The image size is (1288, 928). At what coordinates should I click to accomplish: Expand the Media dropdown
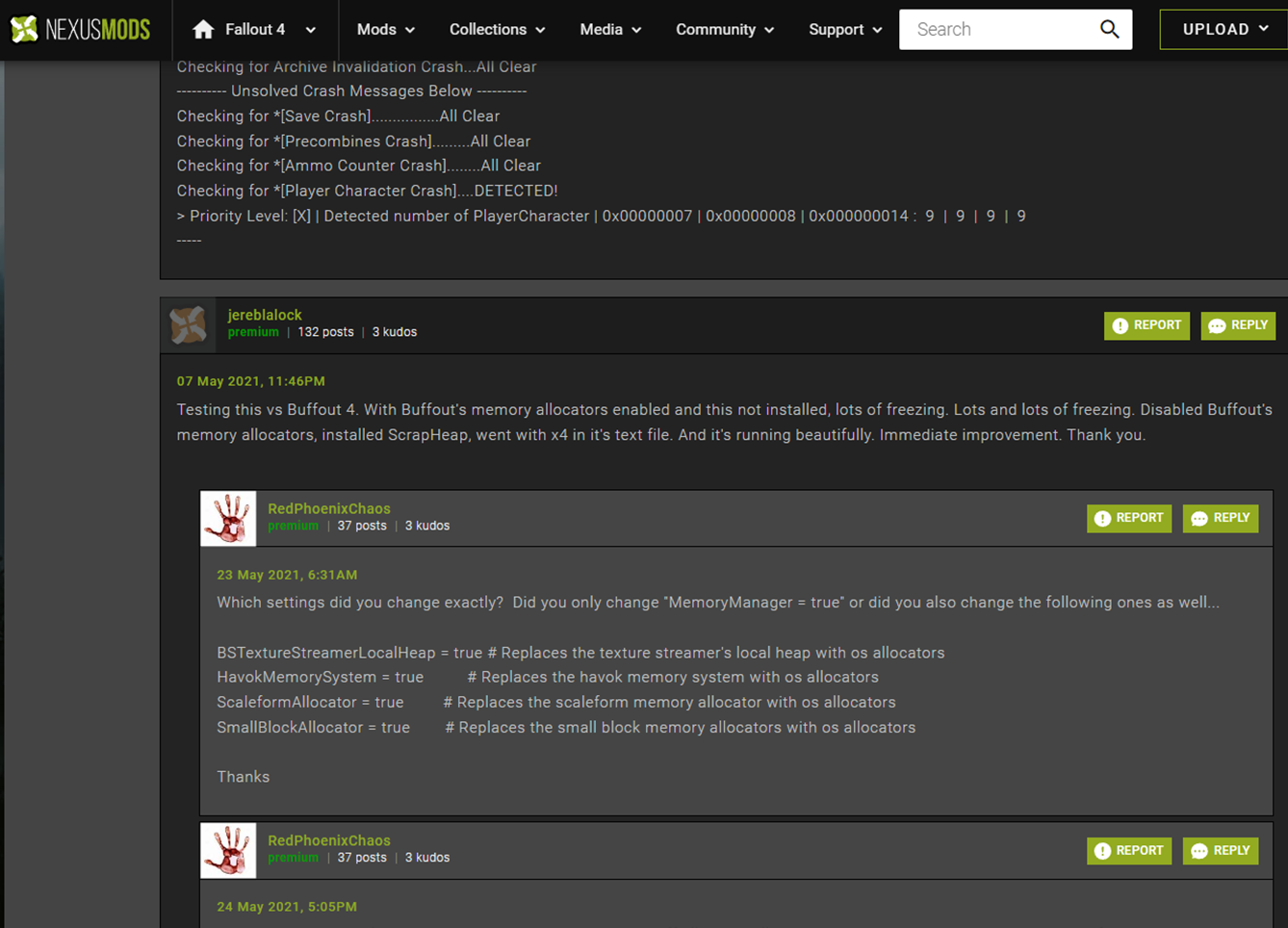coord(610,30)
